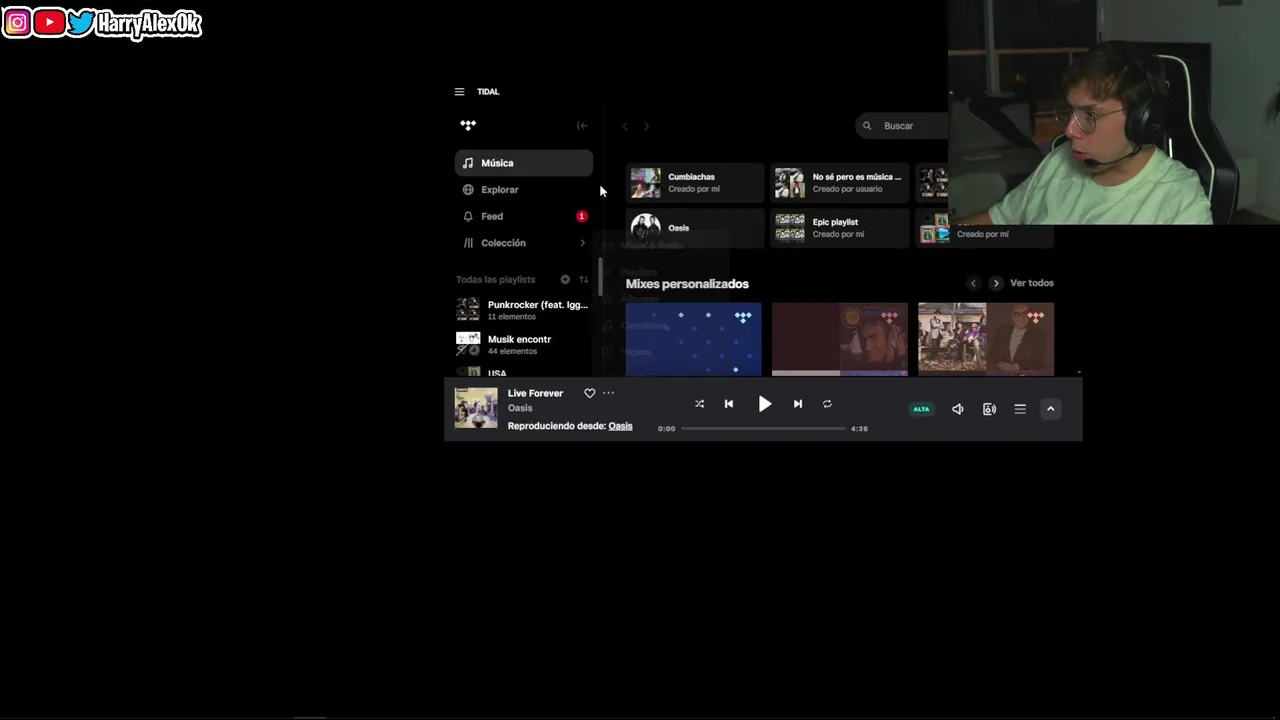
Task: Open the Oasis artist card
Action: click(695, 228)
